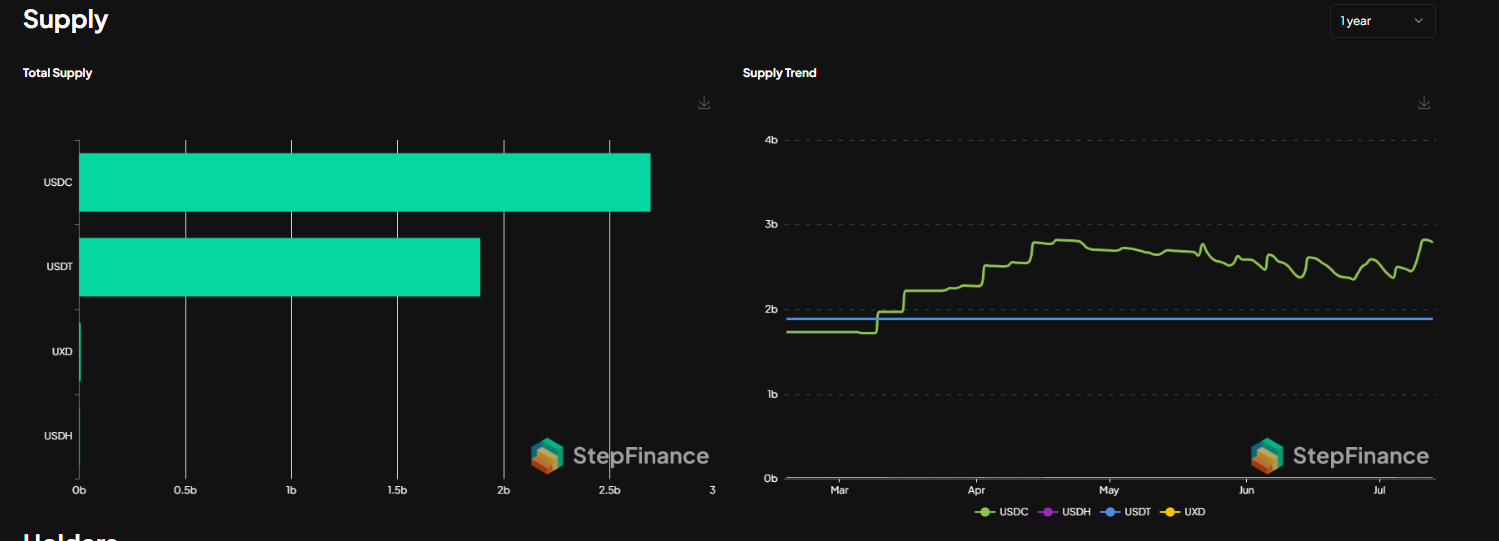Screen dimensions: 1499x541
Task: Click the USDH label on bar axis
Action: pos(58,436)
